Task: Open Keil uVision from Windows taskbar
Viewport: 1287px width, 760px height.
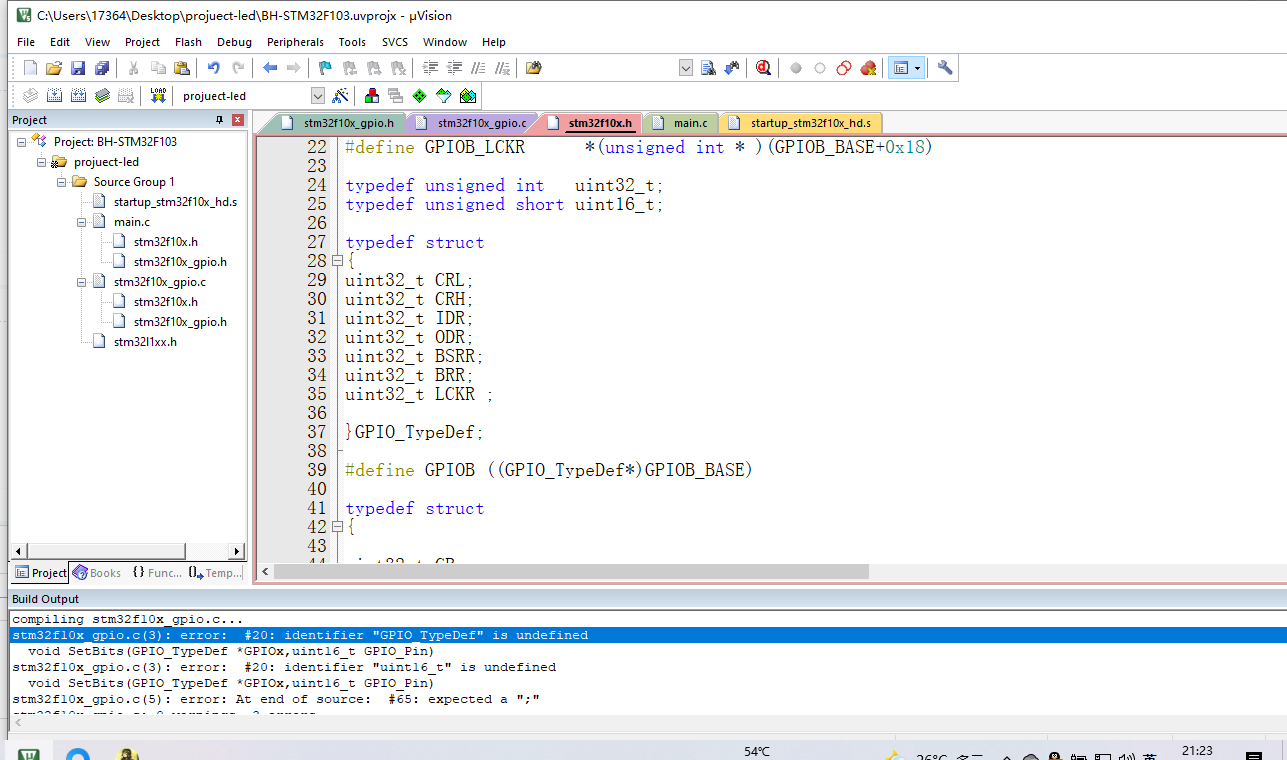Action: 28,752
